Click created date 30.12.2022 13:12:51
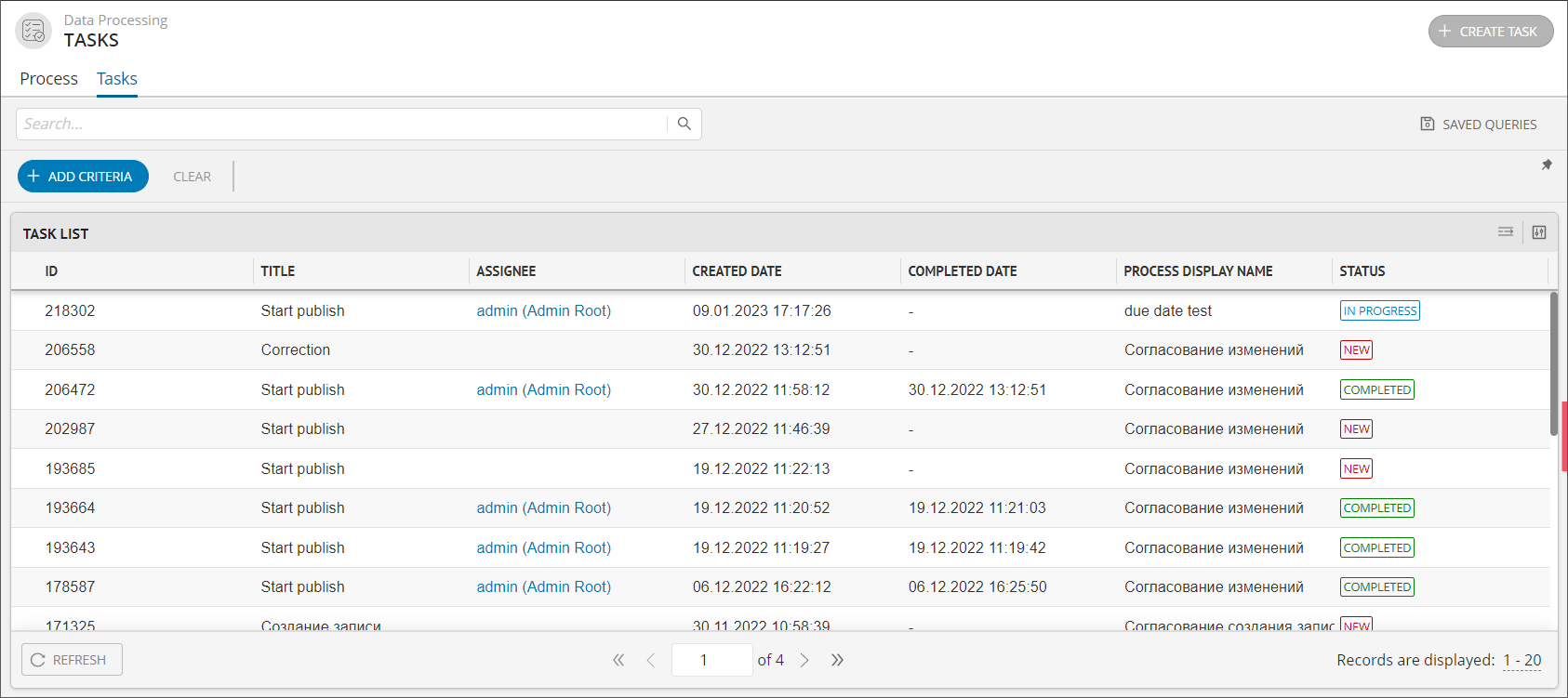This screenshot has width=1568, height=698. pos(762,349)
